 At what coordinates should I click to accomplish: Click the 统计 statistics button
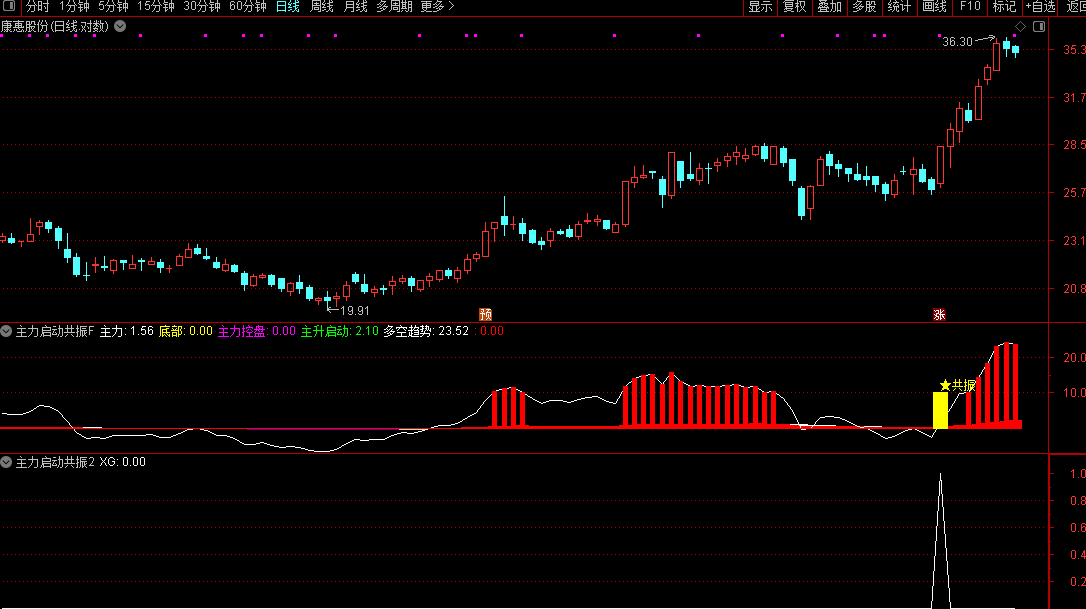[x=899, y=7]
